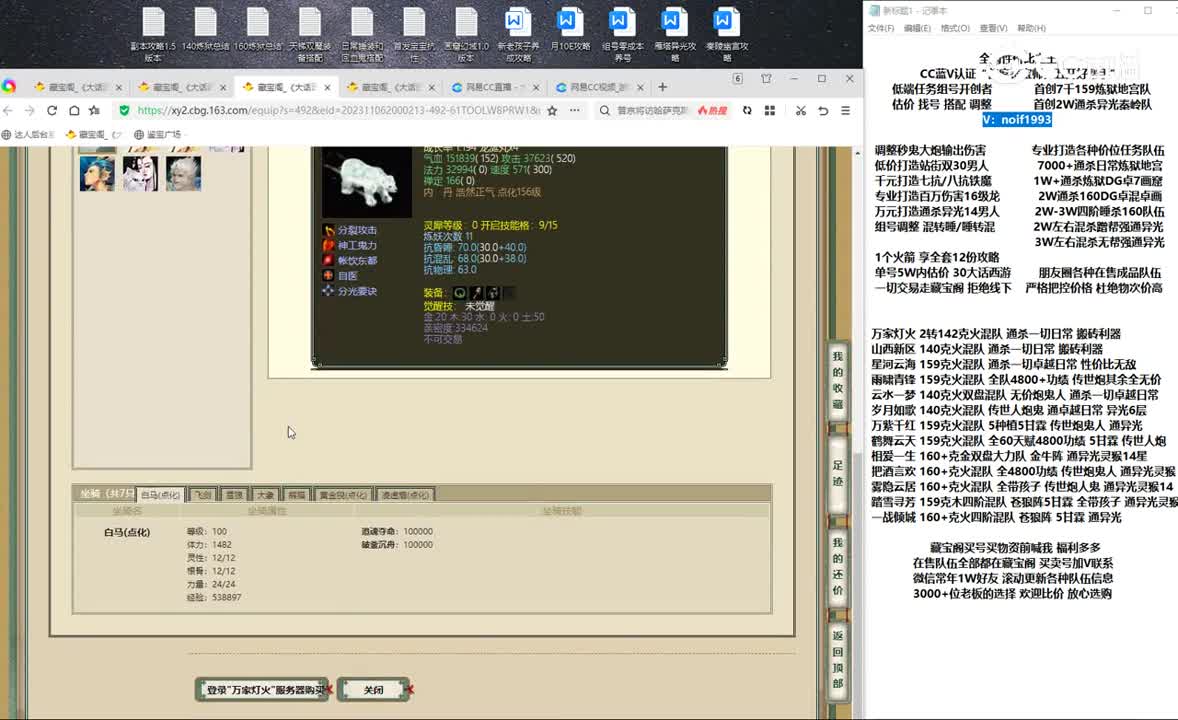Click the 分光要诀 skill icon
This screenshot has width=1178, height=720.
pos(328,291)
